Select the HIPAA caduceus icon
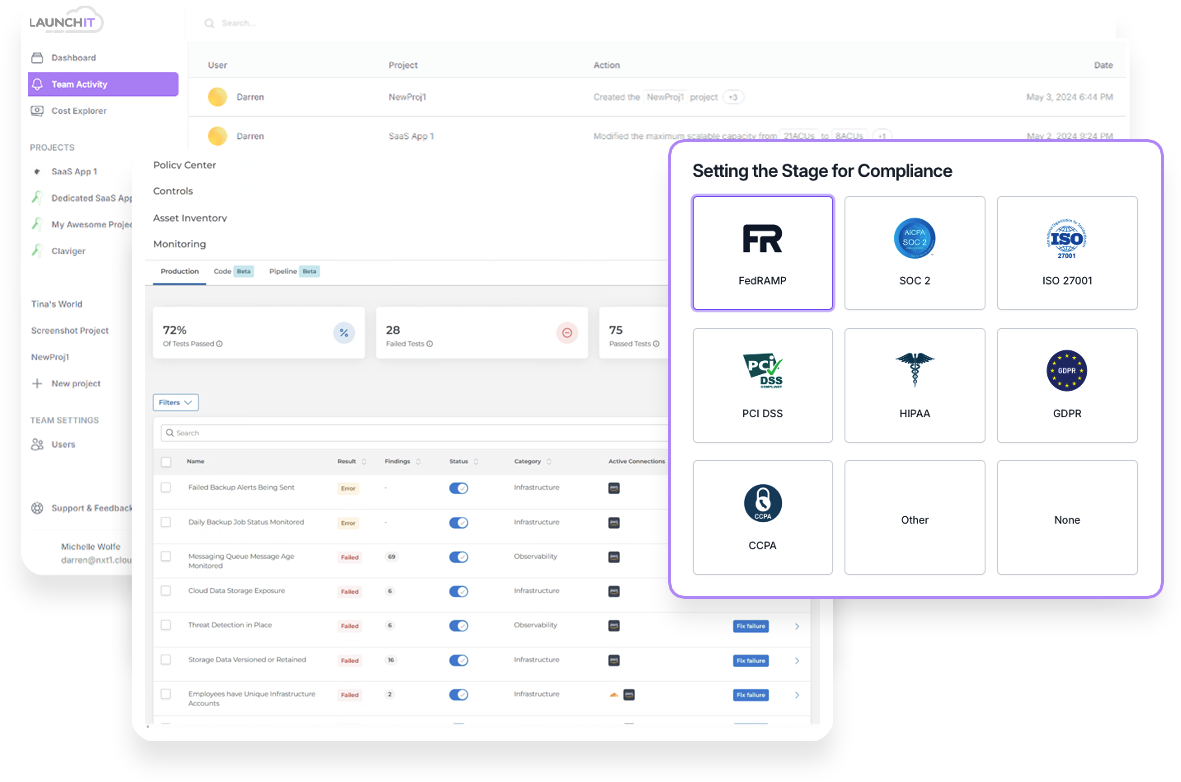 (914, 370)
